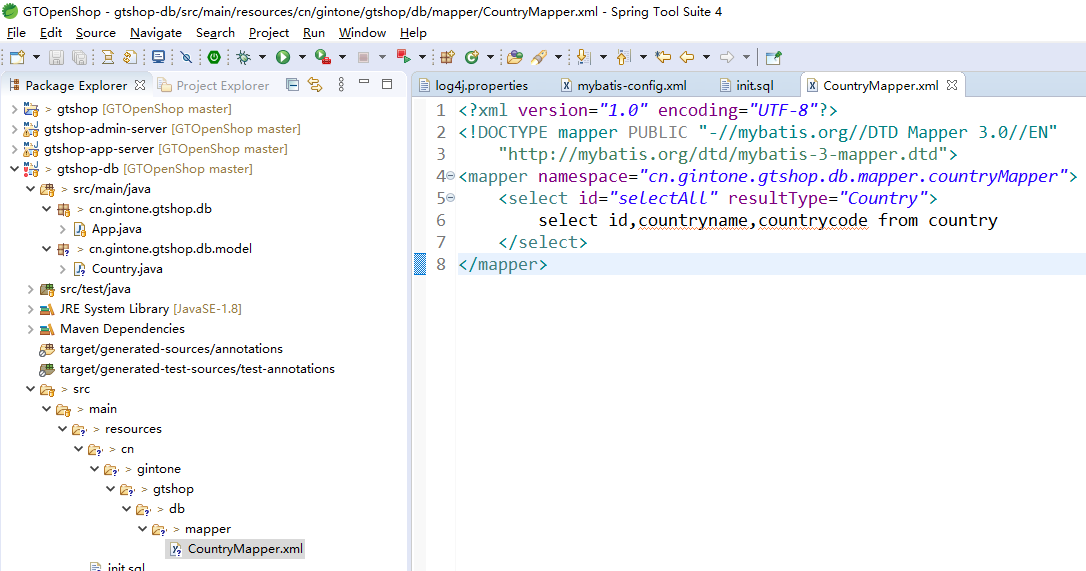Click the green Run button in toolbar
Viewport: 1086px width, 571px height.
tap(283, 58)
